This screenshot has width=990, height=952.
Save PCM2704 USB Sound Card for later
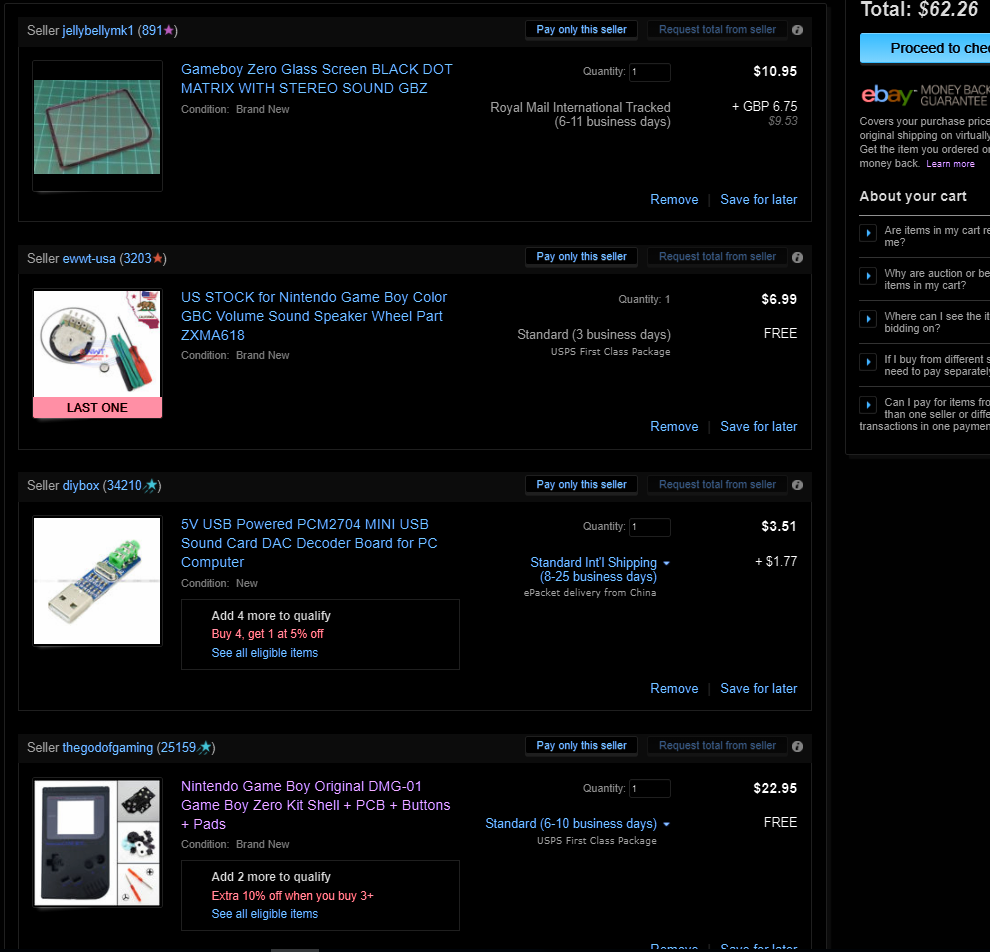[758, 689]
